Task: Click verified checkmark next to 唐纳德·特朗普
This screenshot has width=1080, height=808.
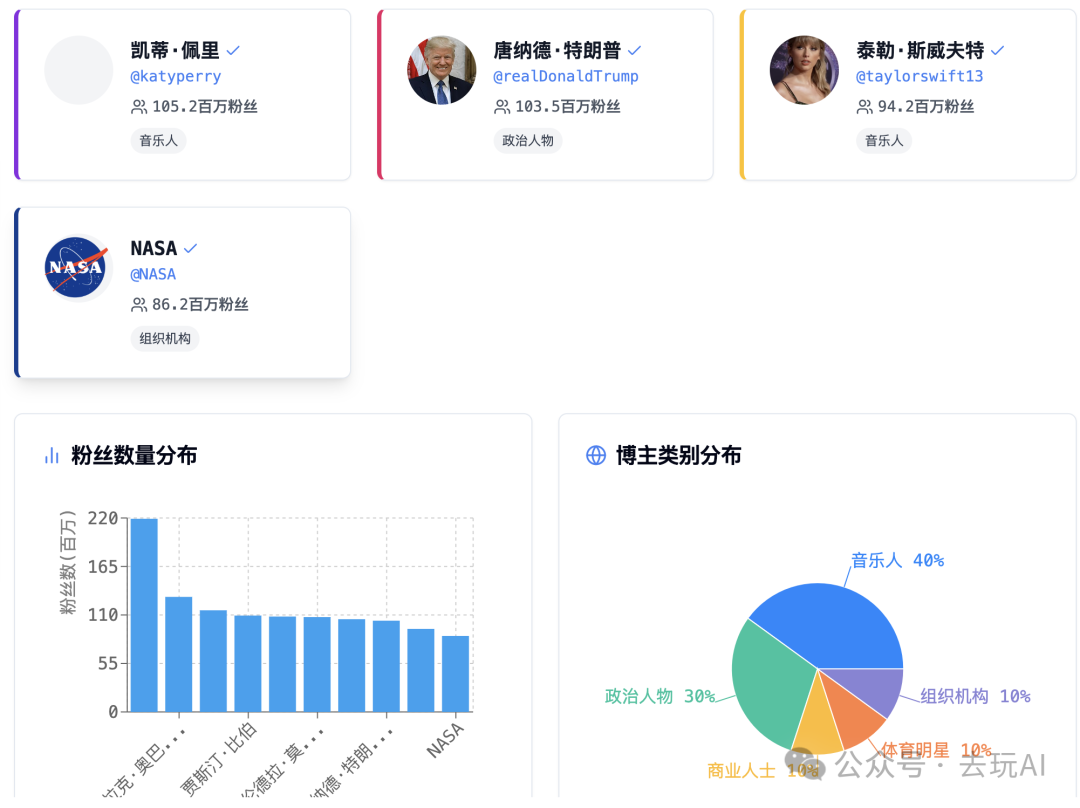Action: click(634, 50)
